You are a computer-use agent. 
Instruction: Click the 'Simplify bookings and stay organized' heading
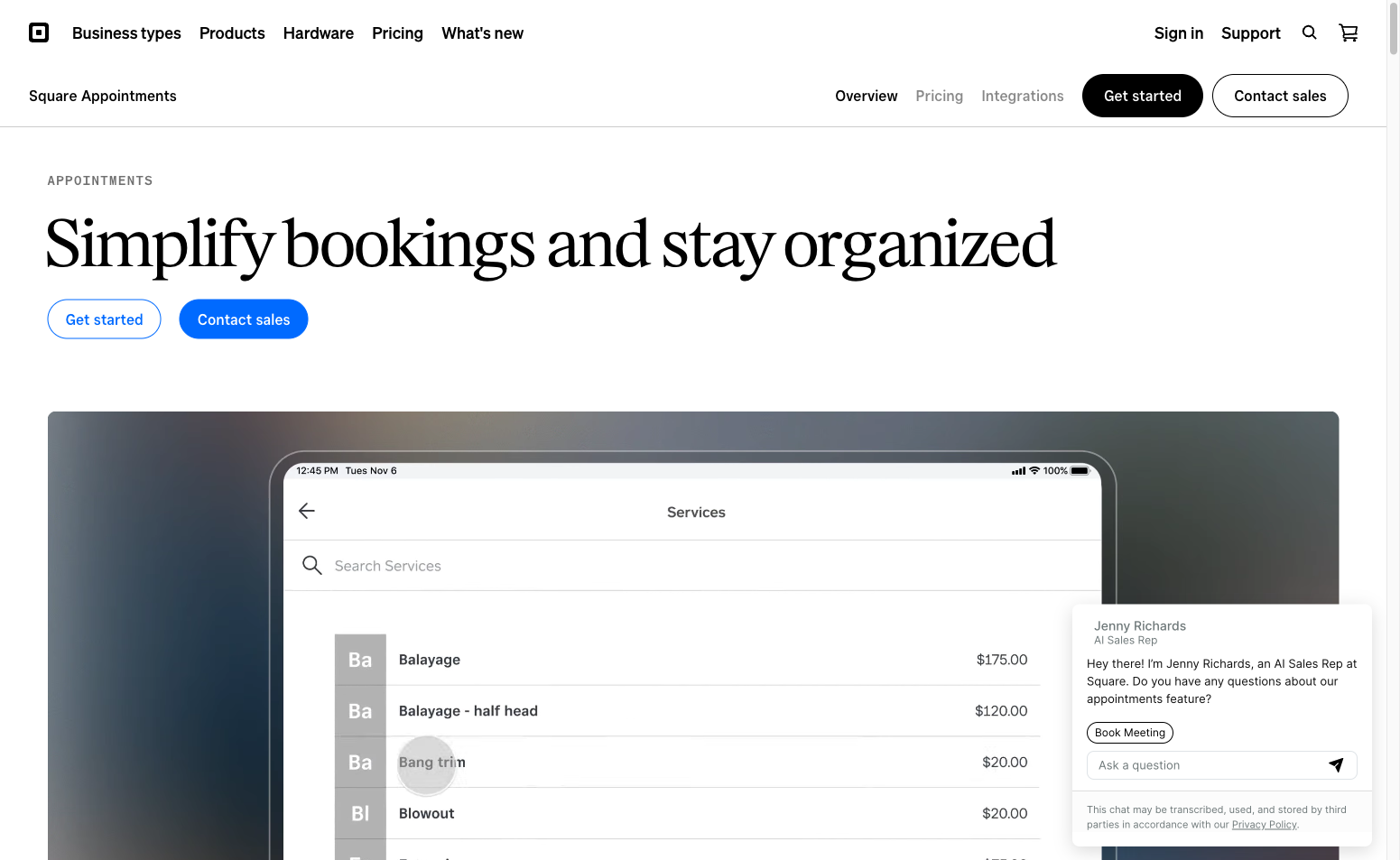(x=551, y=245)
